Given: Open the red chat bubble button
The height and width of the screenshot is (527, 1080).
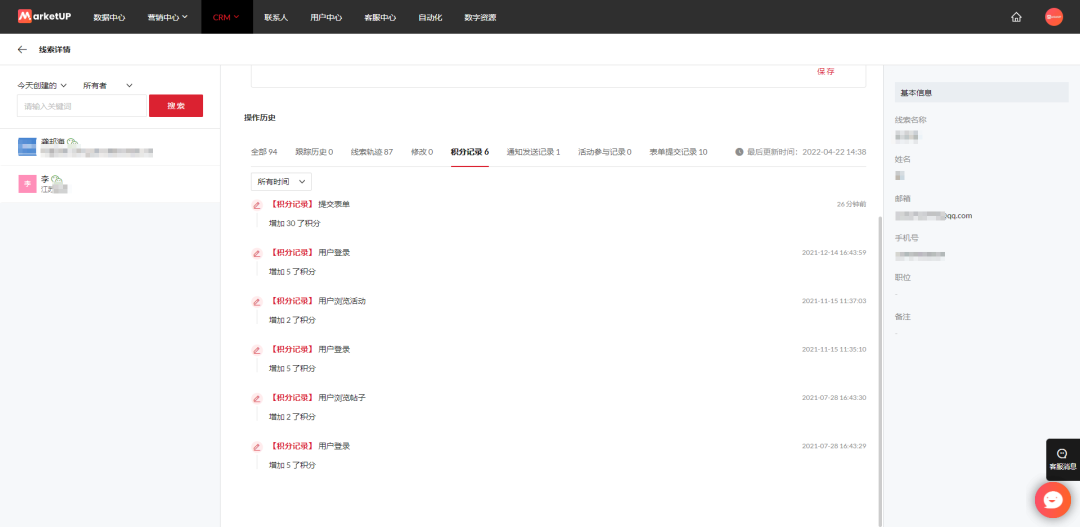Looking at the screenshot, I should pos(1052,499).
